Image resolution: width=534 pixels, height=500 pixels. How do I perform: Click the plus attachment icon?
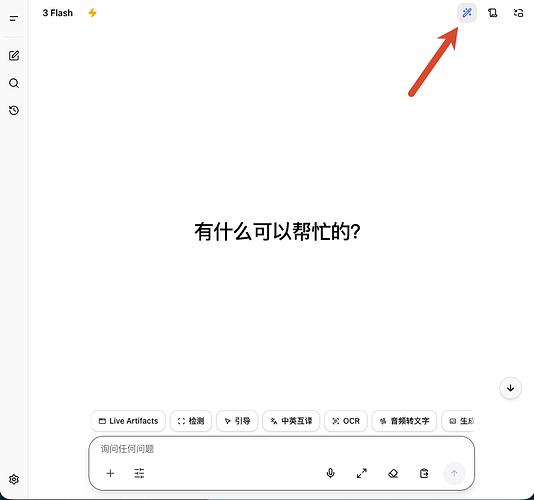110,473
